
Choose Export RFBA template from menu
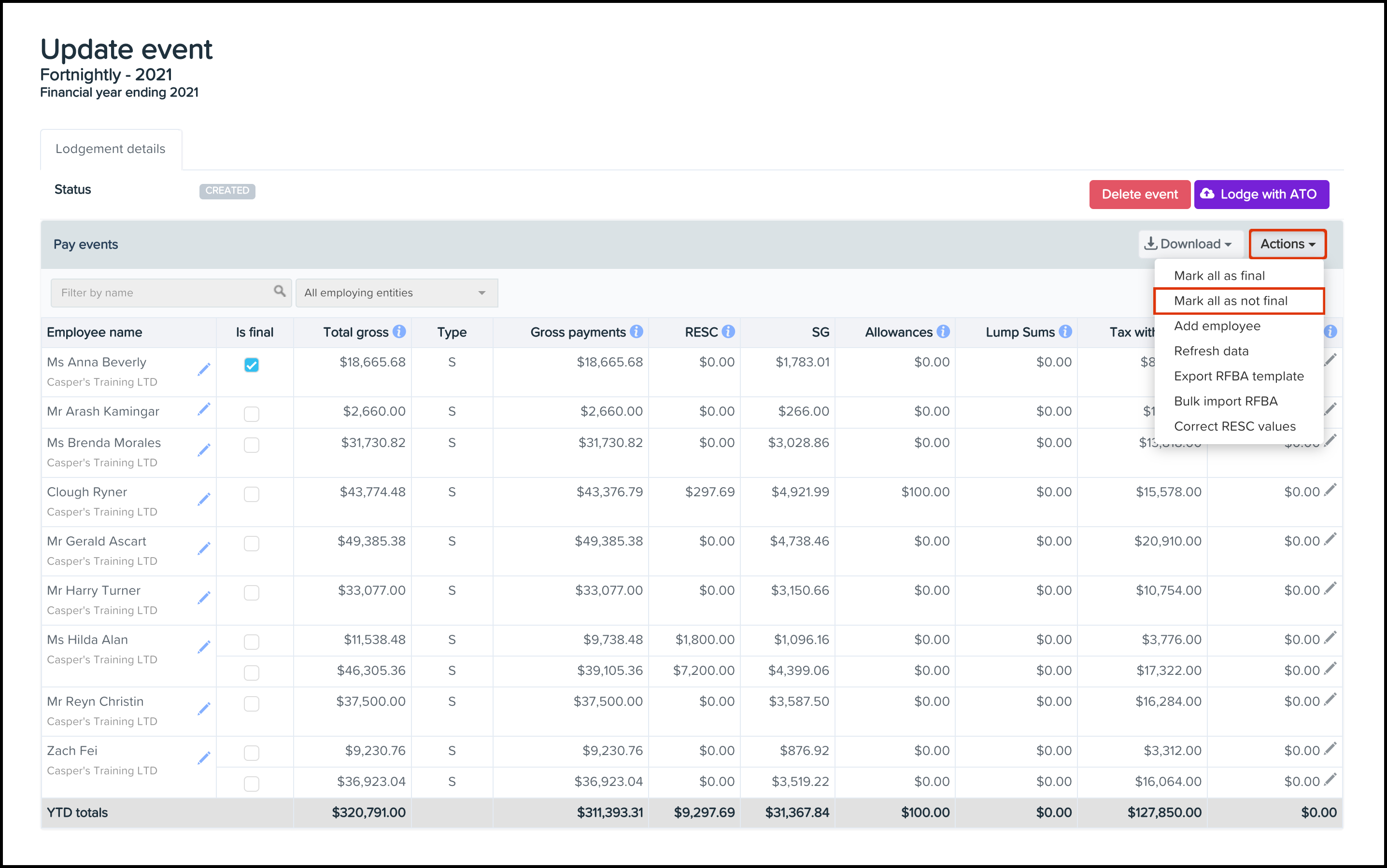[1238, 376]
